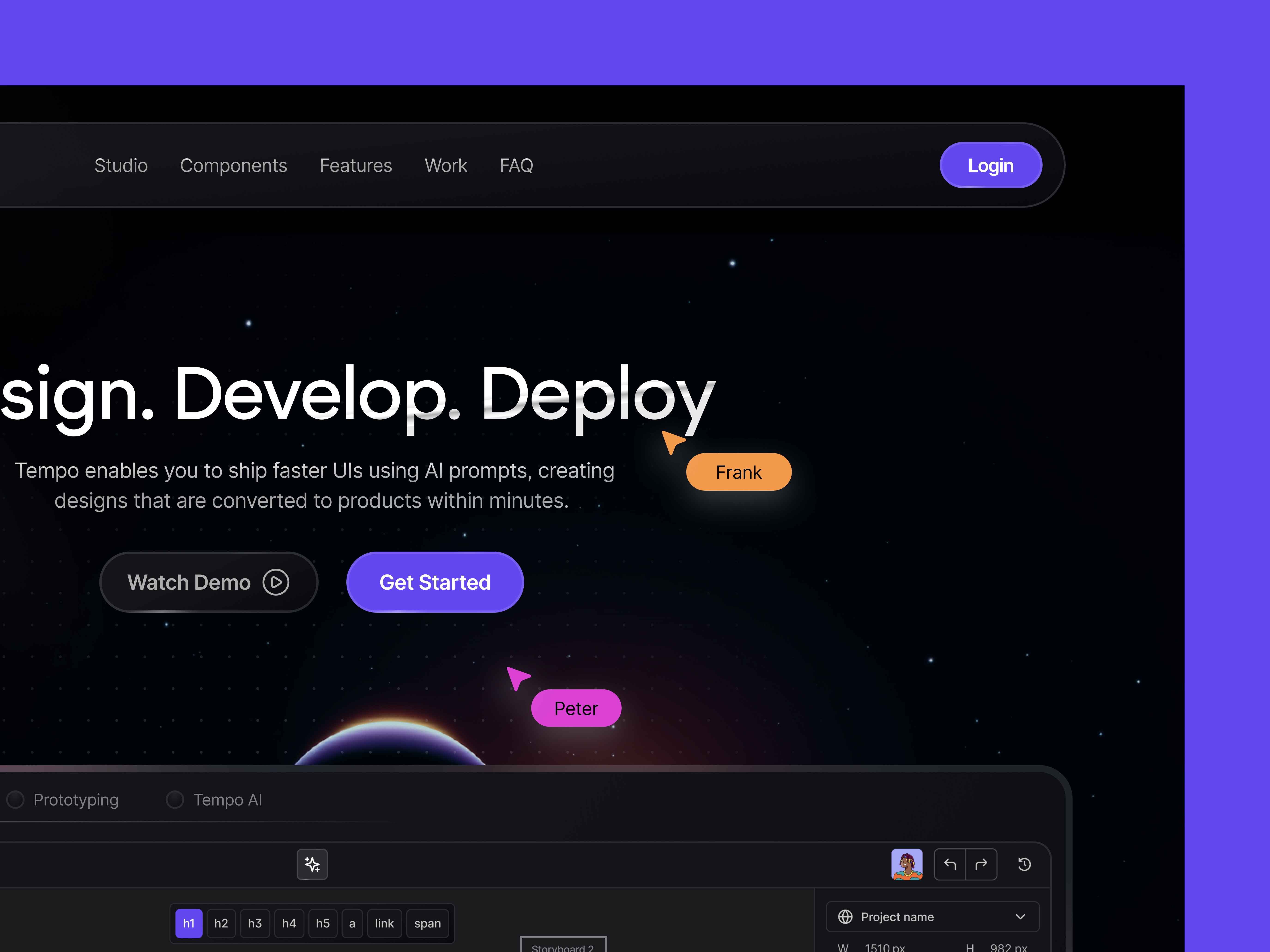1270x952 pixels.
Task: Select the h5 heading chip
Action: tap(323, 923)
